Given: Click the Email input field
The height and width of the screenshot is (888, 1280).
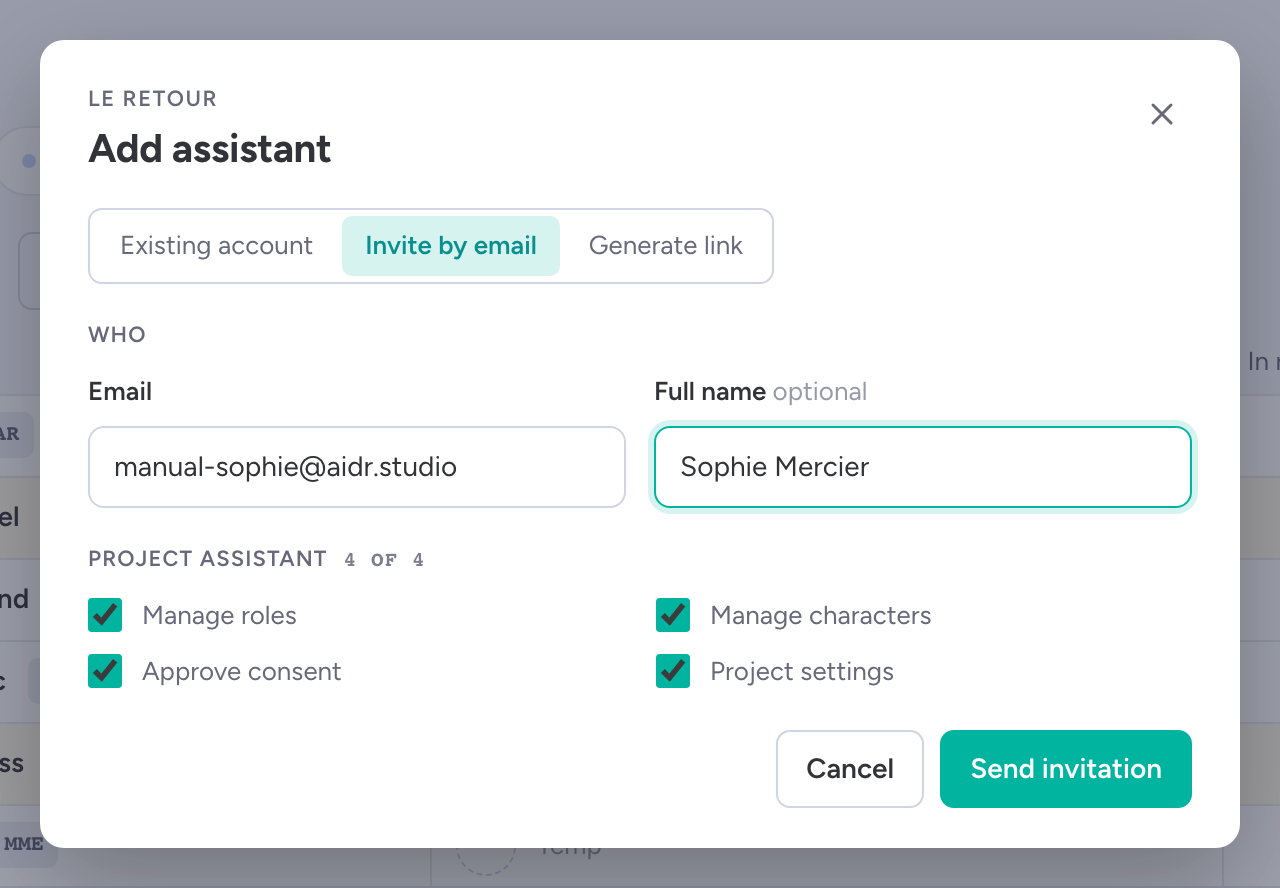Looking at the screenshot, I should click(x=357, y=467).
